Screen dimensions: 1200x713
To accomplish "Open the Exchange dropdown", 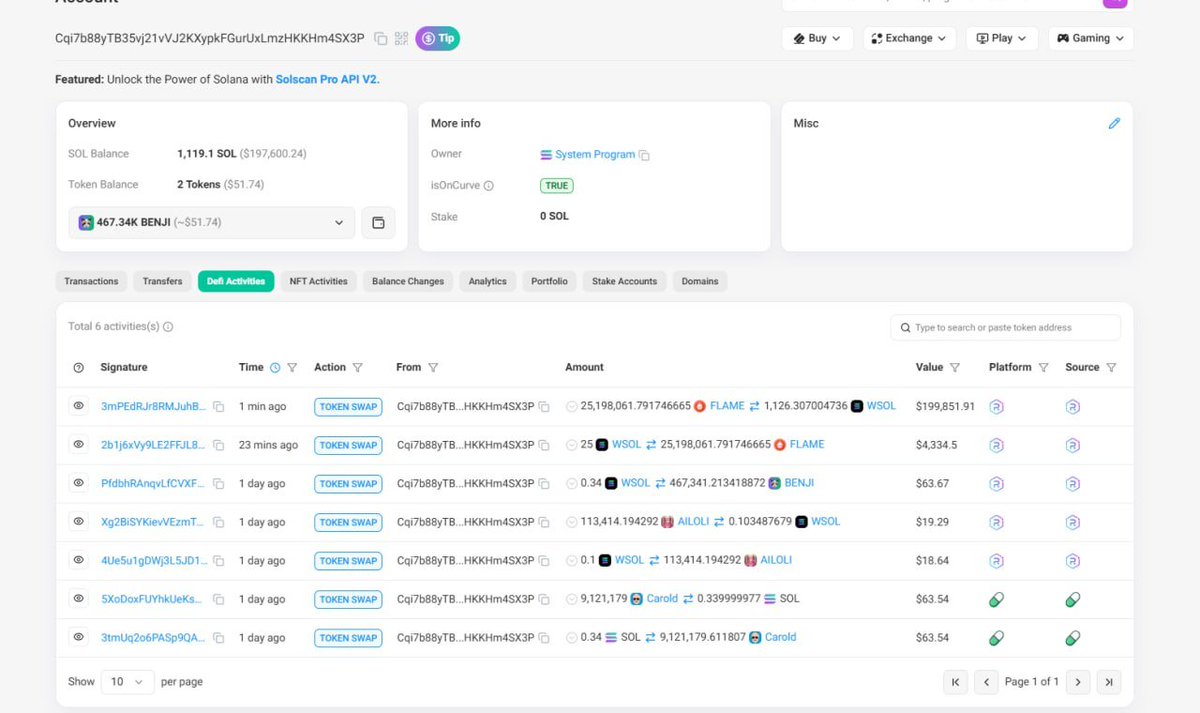I will click(909, 38).
